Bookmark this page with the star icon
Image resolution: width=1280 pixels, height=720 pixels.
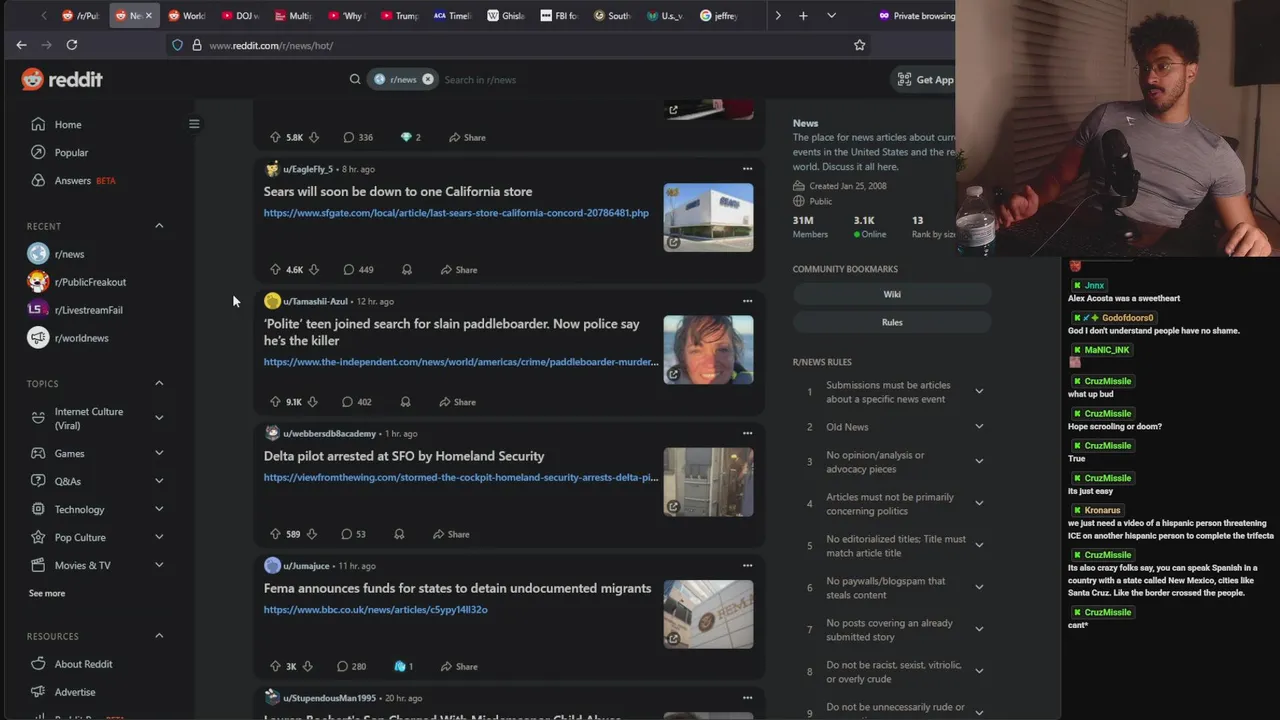(x=859, y=45)
